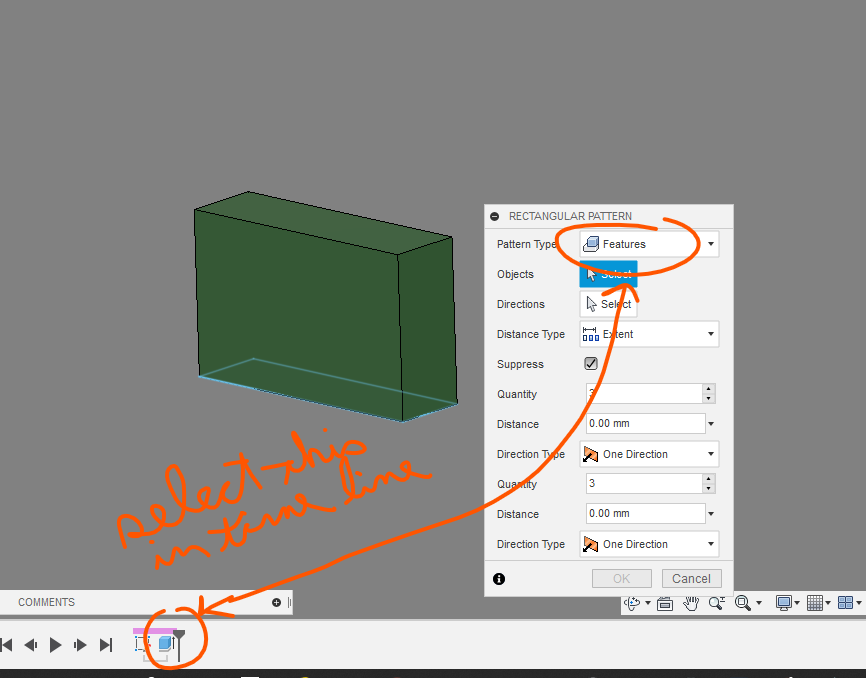Decrease the second Quantity with the down arrow
866x678 pixels.
click(x=709, y=489)
